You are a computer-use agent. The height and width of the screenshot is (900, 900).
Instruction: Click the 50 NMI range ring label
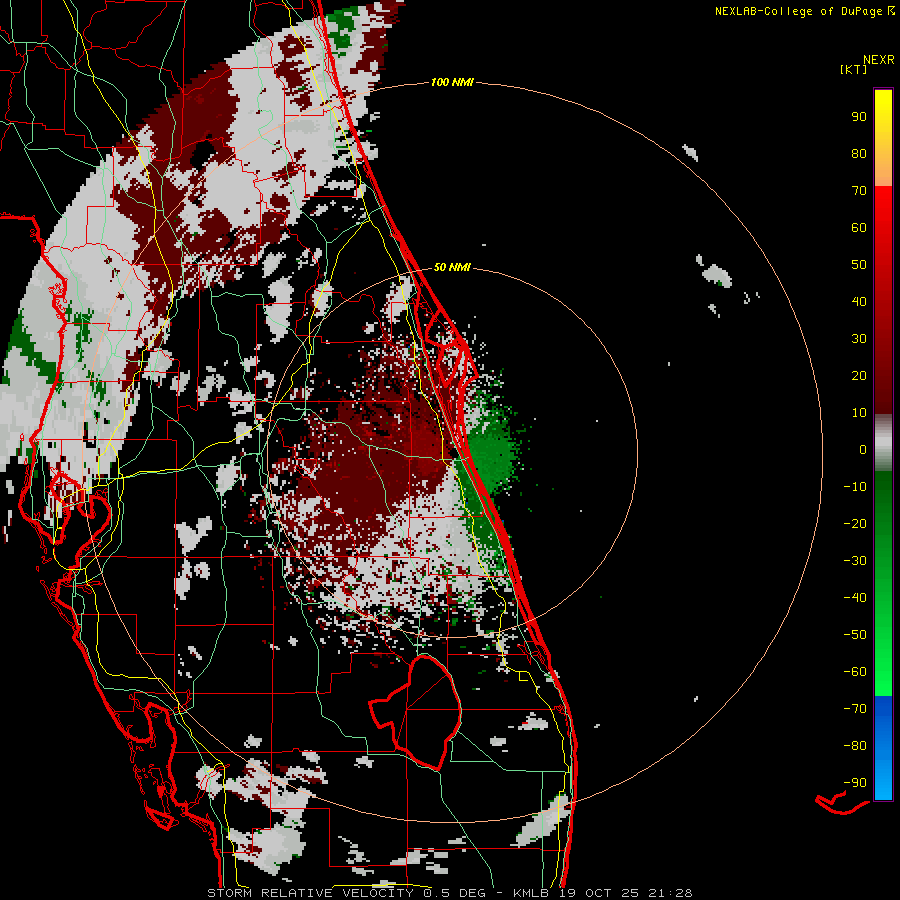point(452,267)
